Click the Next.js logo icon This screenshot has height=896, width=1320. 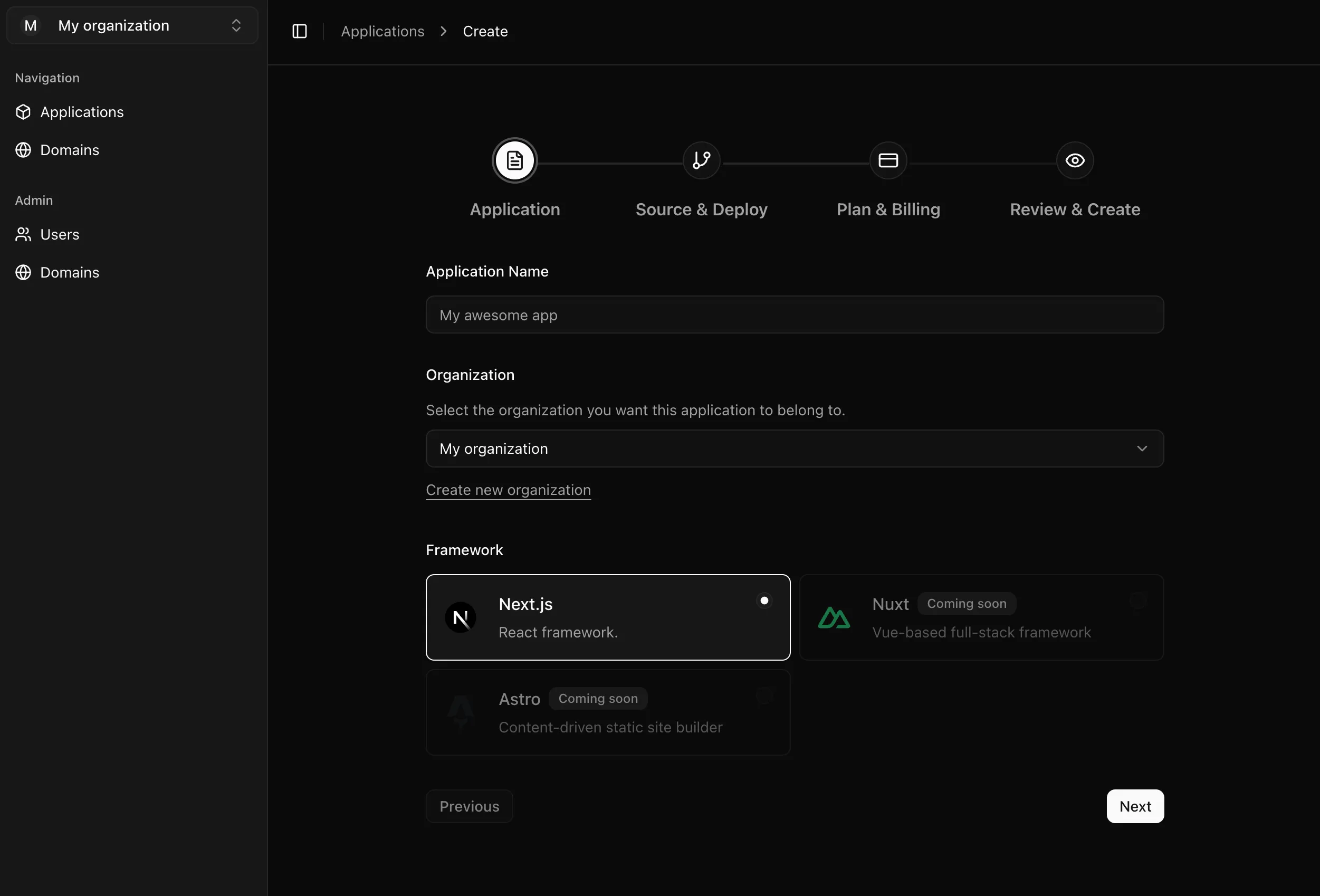tap(461, 617)
